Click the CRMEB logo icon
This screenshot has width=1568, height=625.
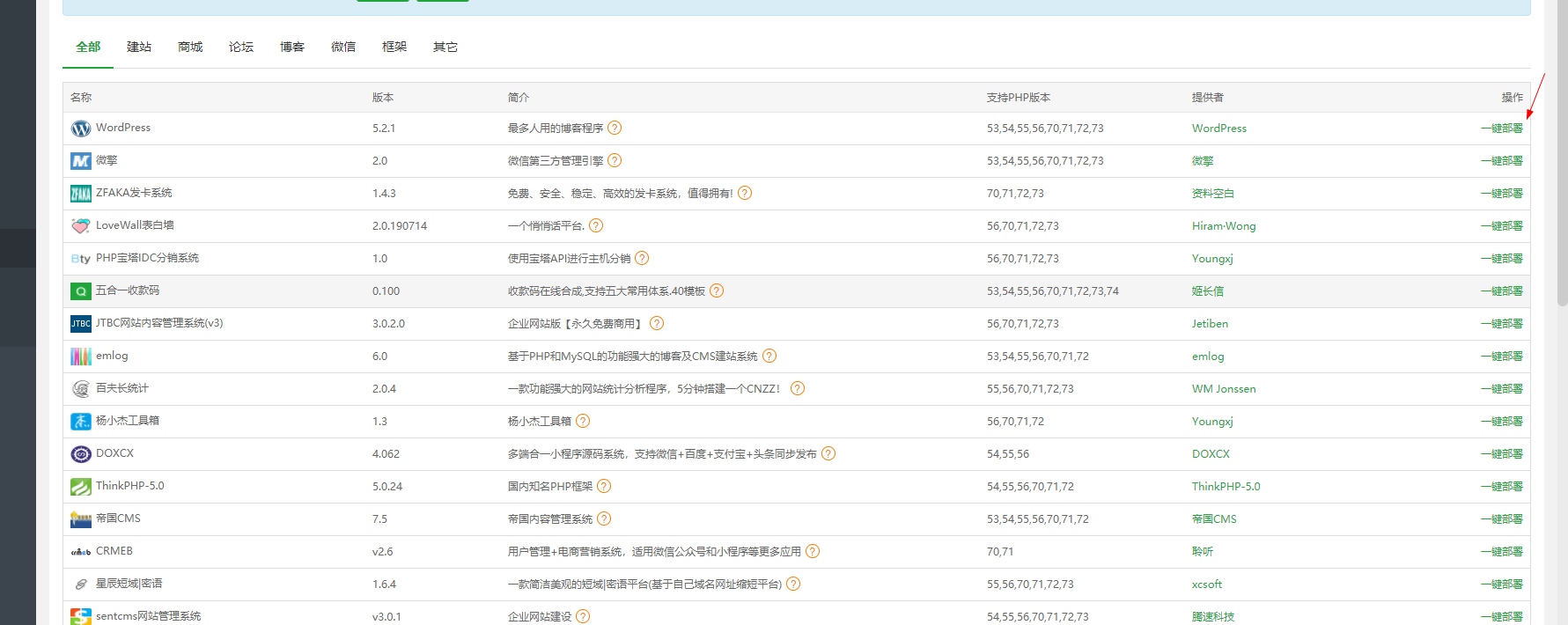click(x=81, y=552)
